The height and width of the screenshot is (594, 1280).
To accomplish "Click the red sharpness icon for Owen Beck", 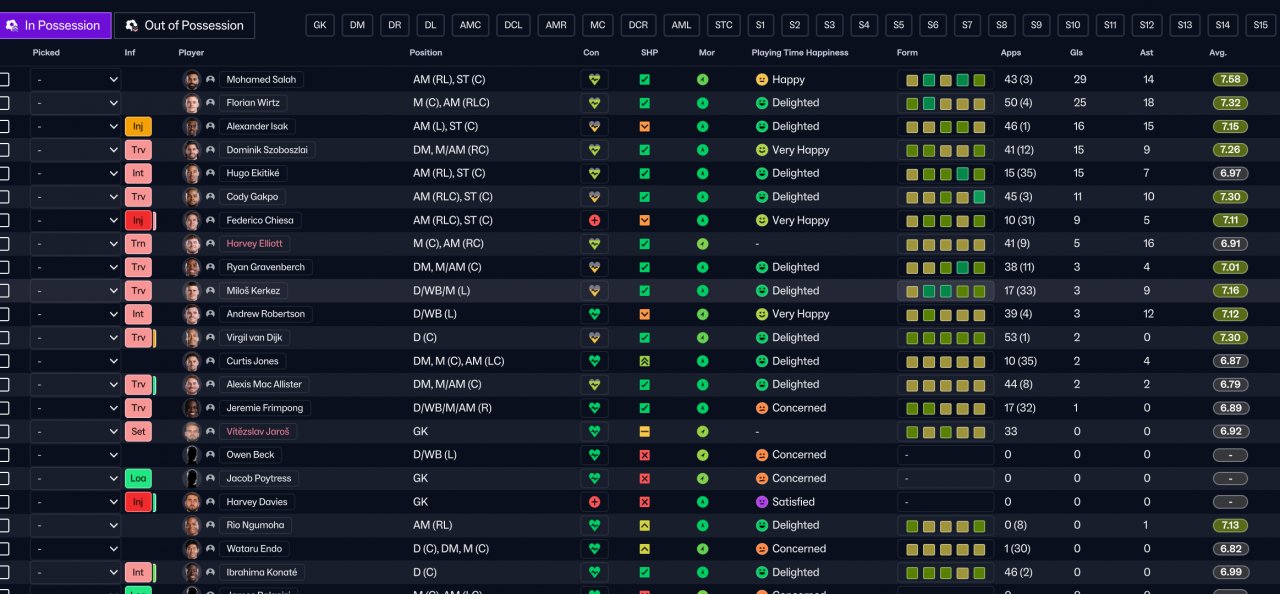I will (644, 455).
